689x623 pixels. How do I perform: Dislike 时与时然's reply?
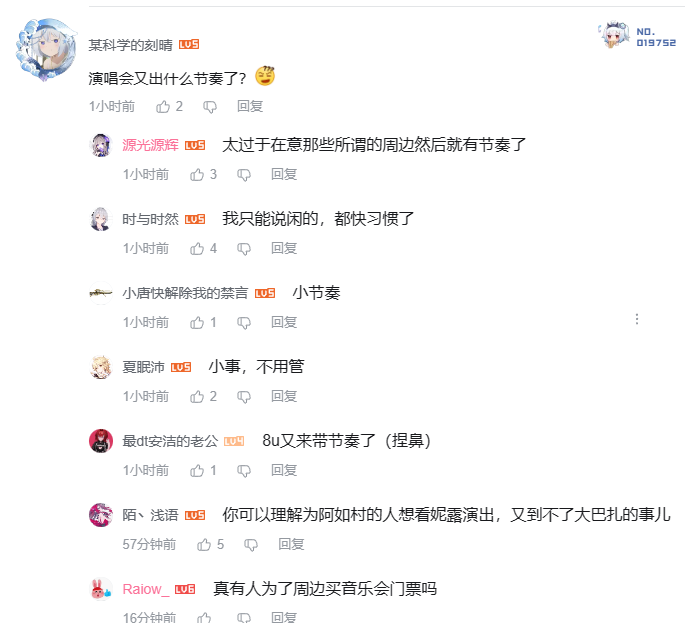tap(244, 249)
